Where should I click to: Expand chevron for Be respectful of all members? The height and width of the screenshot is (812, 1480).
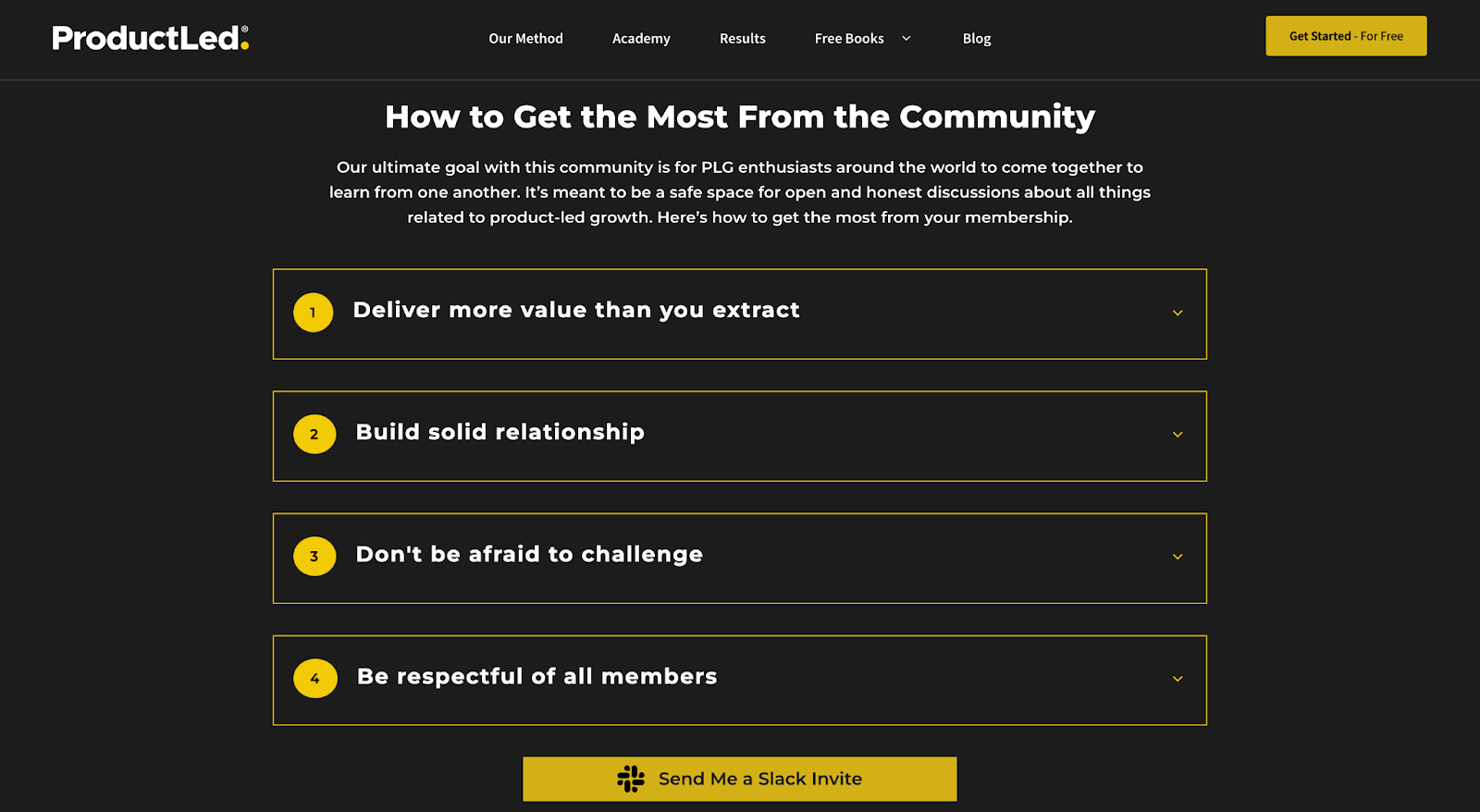click(1178, 679)
